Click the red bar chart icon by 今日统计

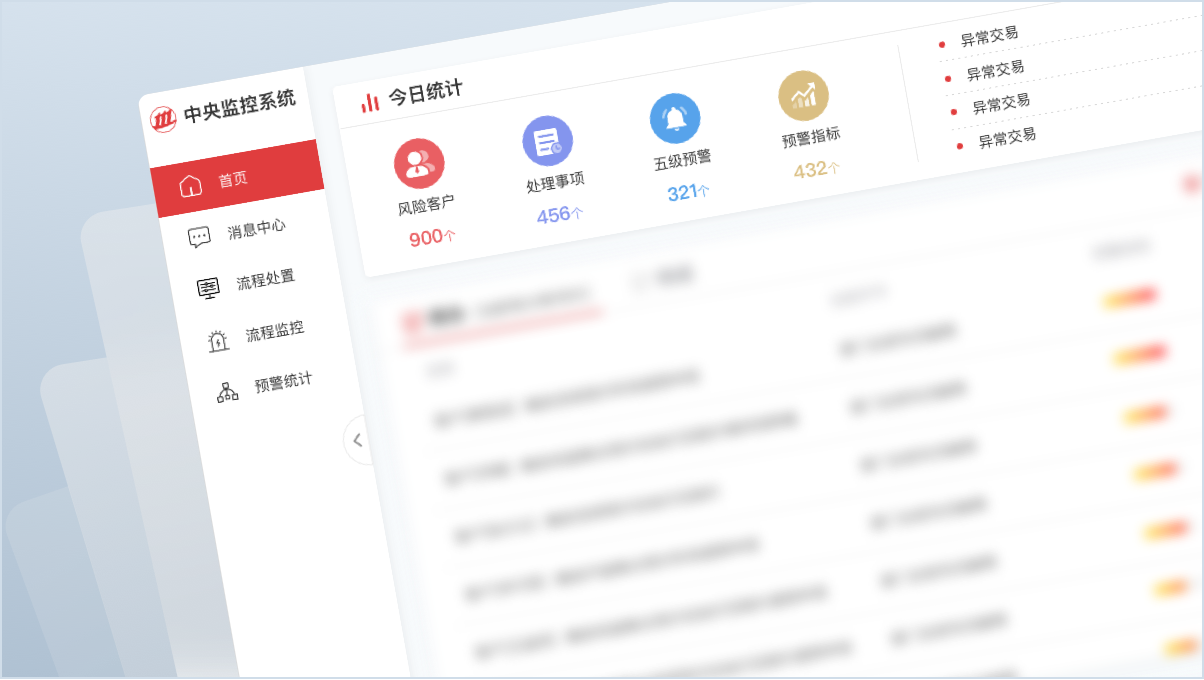(x=371, y=102)
